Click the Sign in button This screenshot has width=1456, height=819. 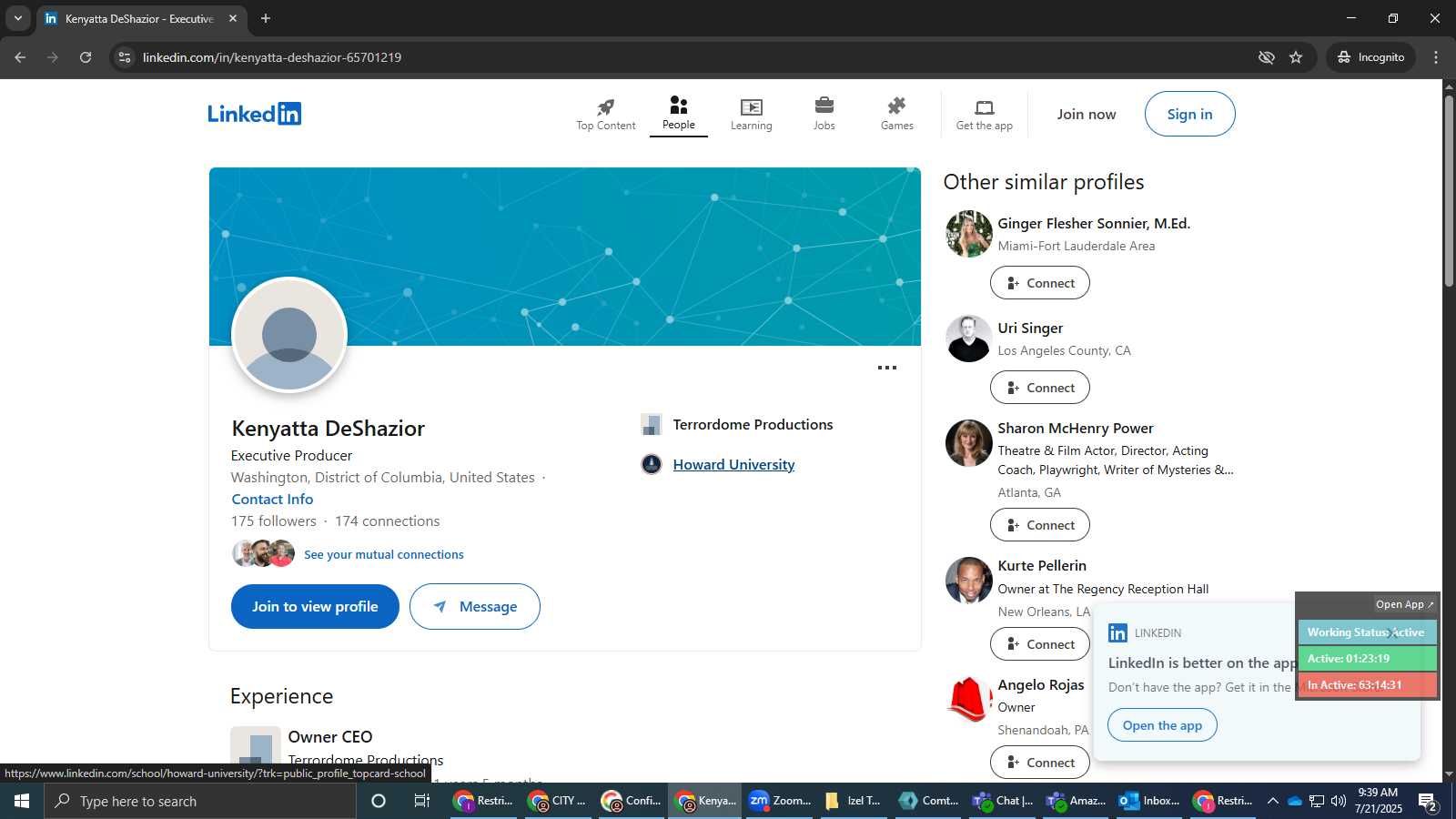(1189, 114)
